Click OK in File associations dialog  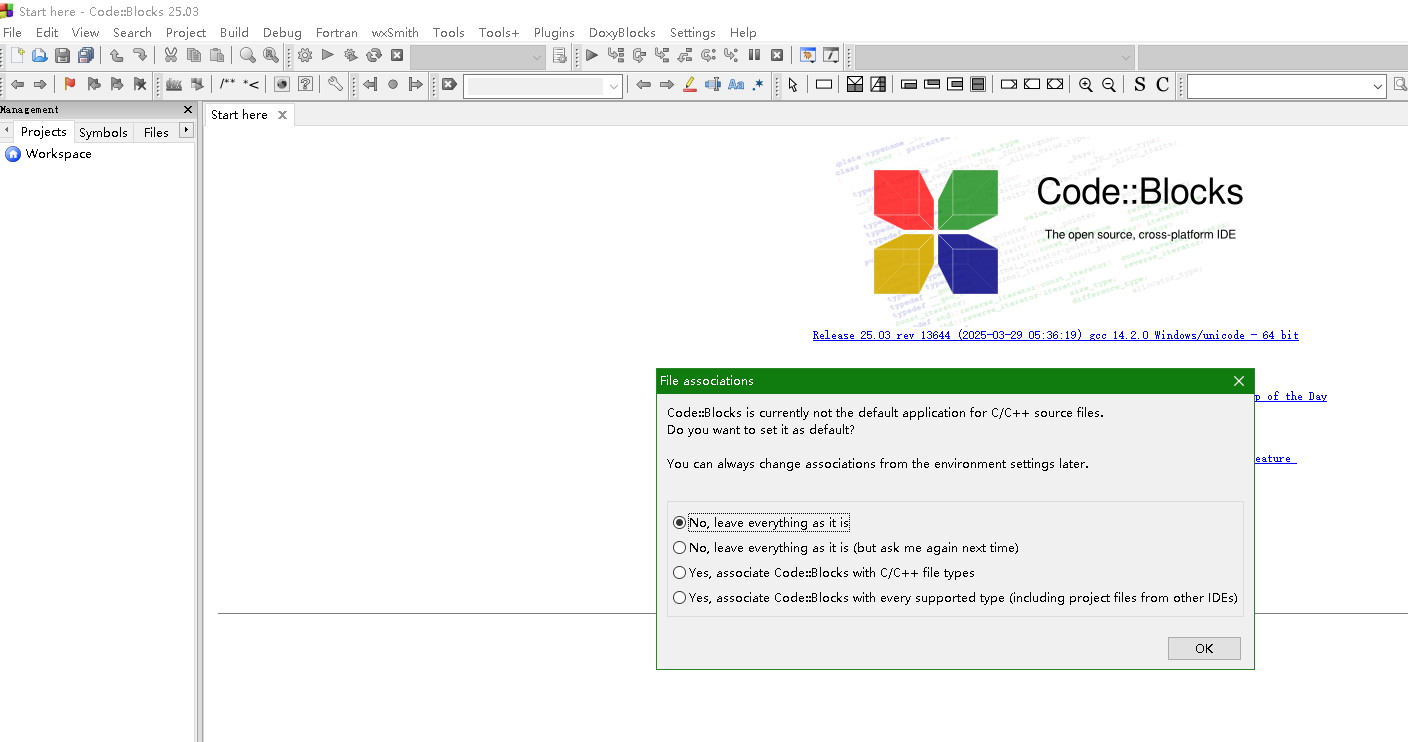click(1204, 648)
